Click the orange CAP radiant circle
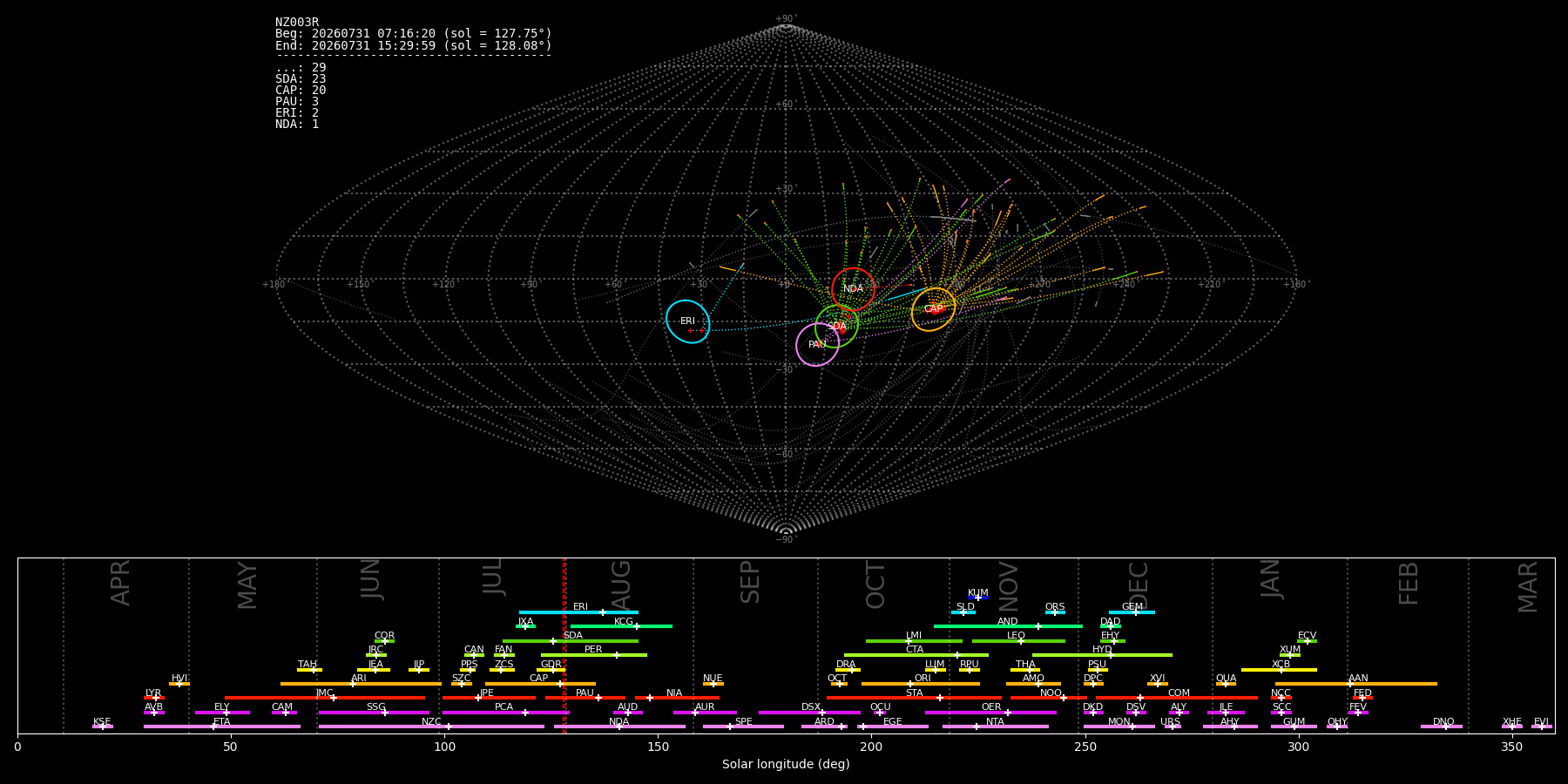This screenshot has width=1568, height=784. 933,309
